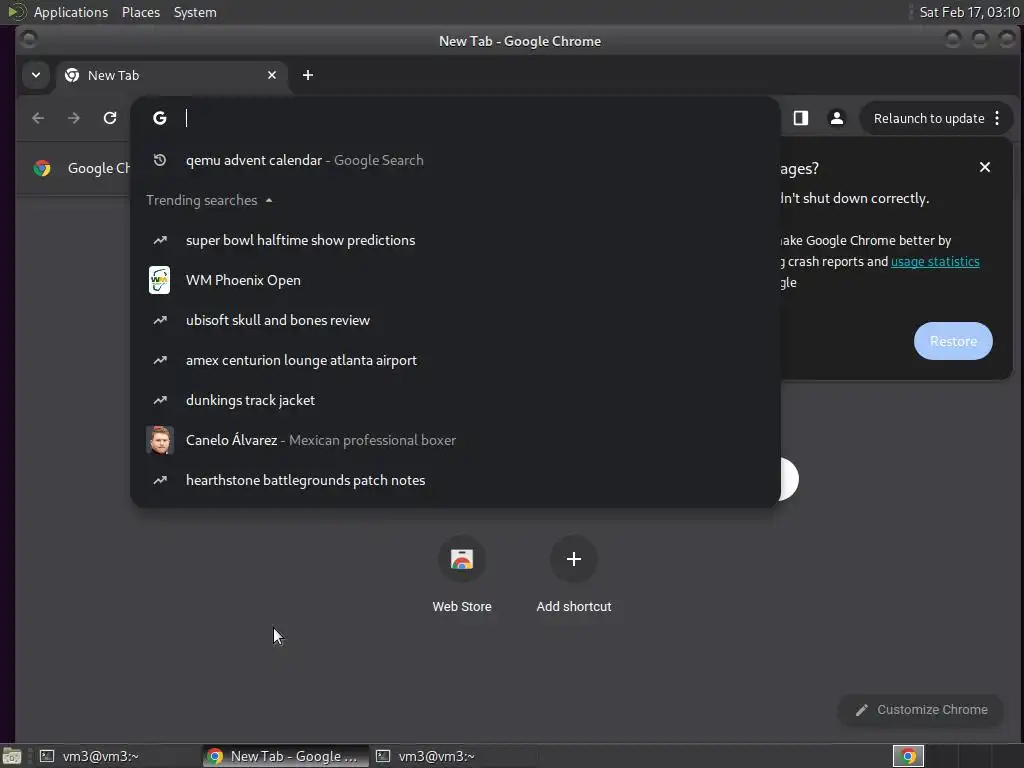Click trending icon beside hearthstone battlegrounds
Viewport: 1024px width, 768px height.
coord(160,480)
